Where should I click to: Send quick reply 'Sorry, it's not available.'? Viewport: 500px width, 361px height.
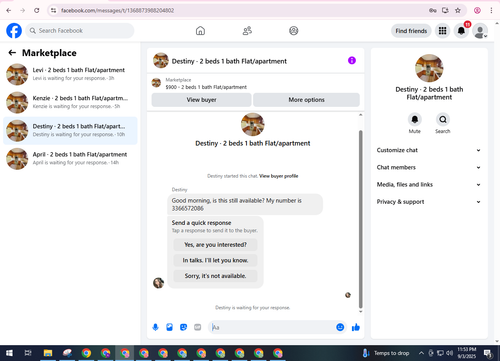pos(215,276)
